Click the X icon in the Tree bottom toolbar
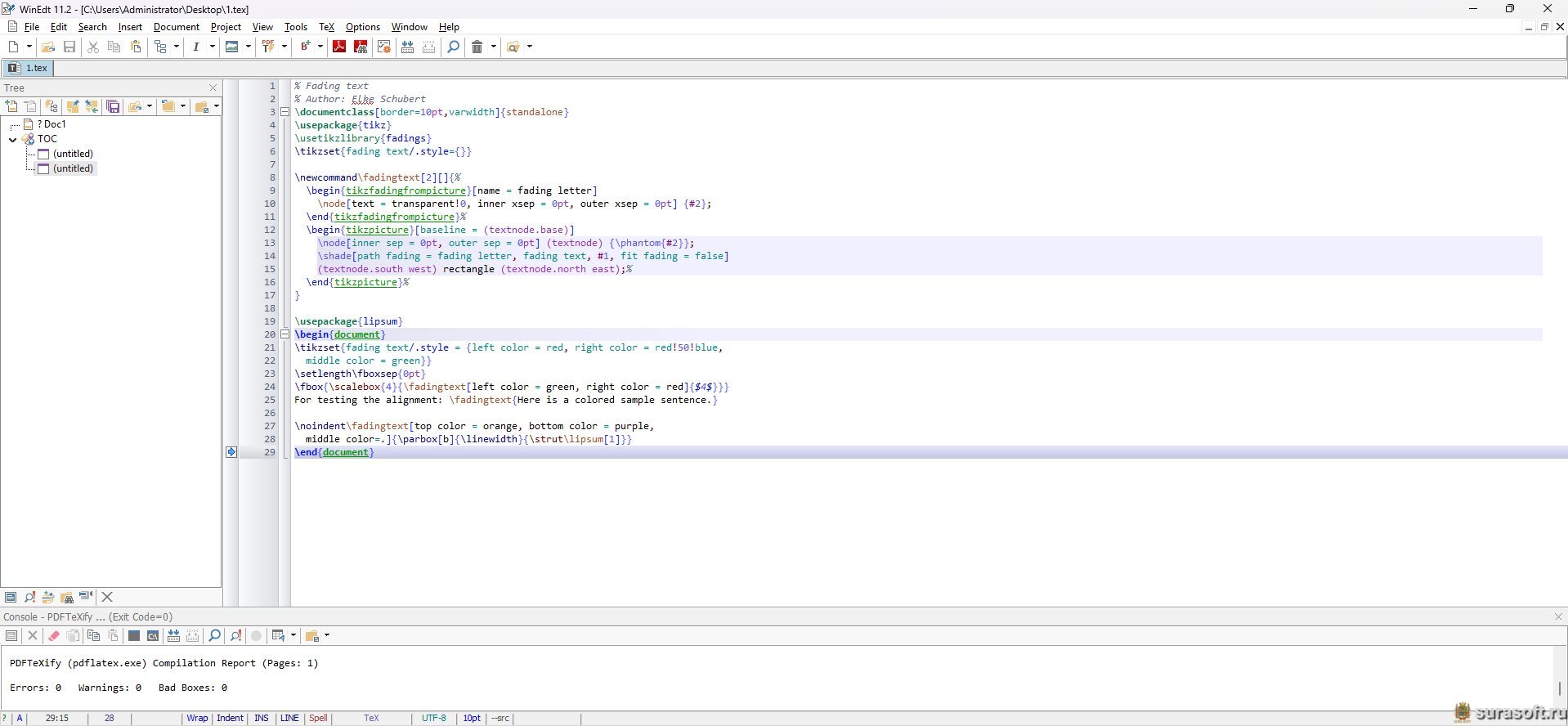This screenshot has height=726, width=1568. (x=107, y=598)
